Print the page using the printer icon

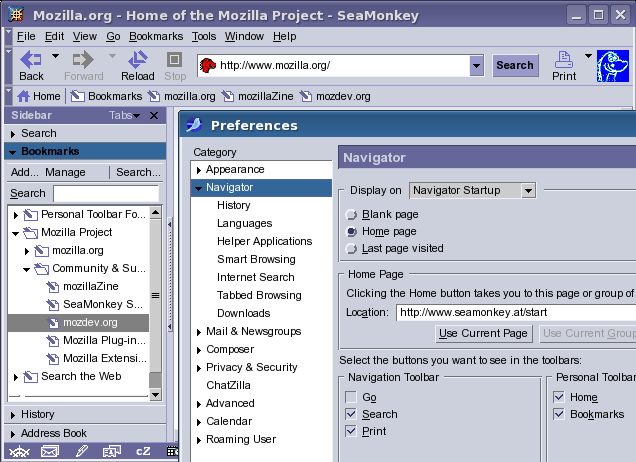[x=563, y=60]
